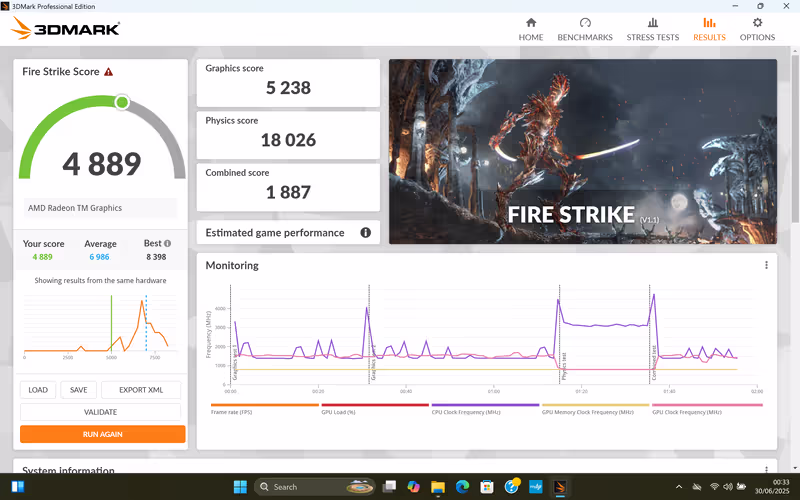The width and height of the screenshot is (800, 500).
Task: Click the taskbar Search box
Action: (314, 487)
